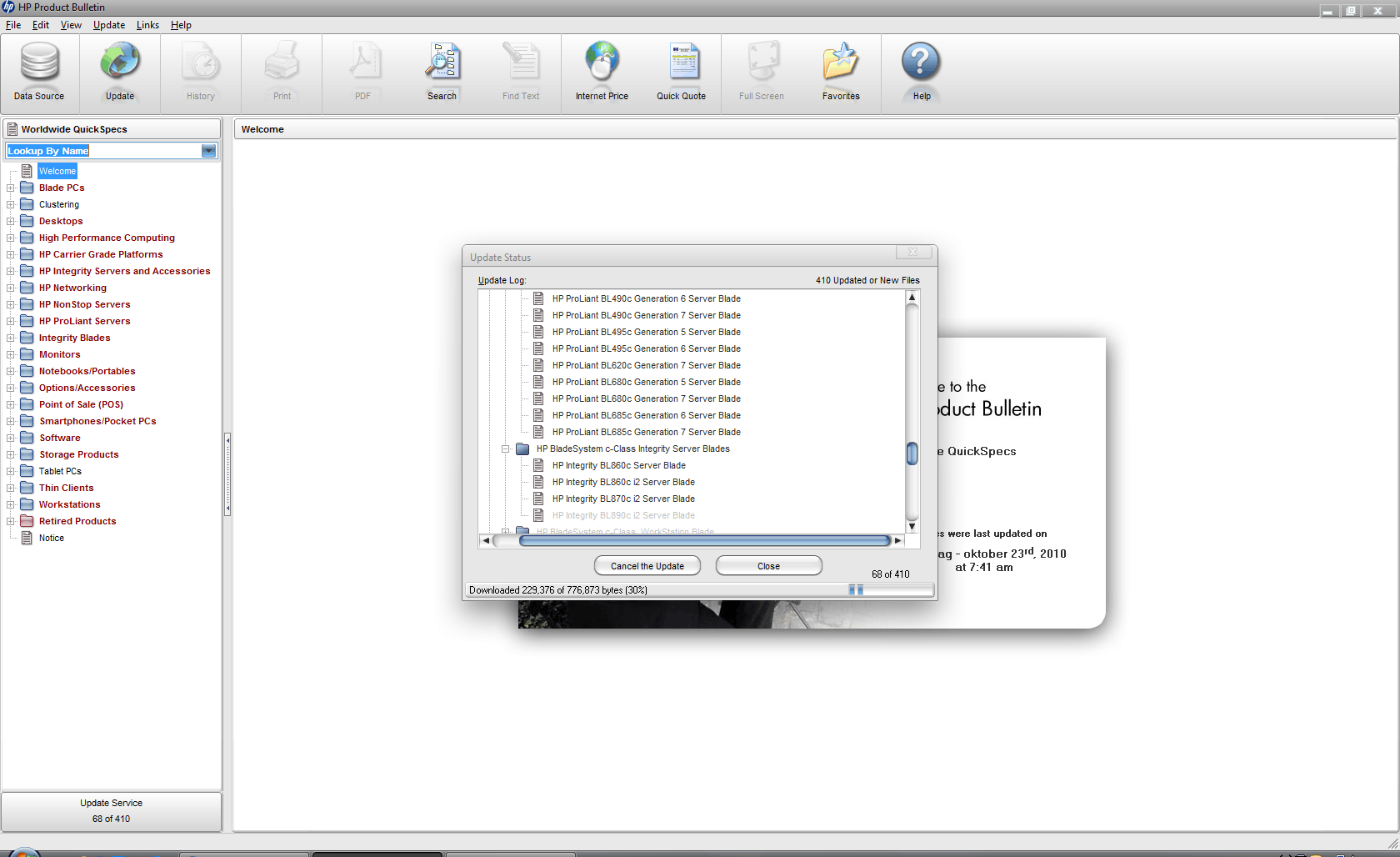The image size is (1400, 857).
Task: Open the Search toolbar icon
Action: pyautogui.click(x=442, y=63)
